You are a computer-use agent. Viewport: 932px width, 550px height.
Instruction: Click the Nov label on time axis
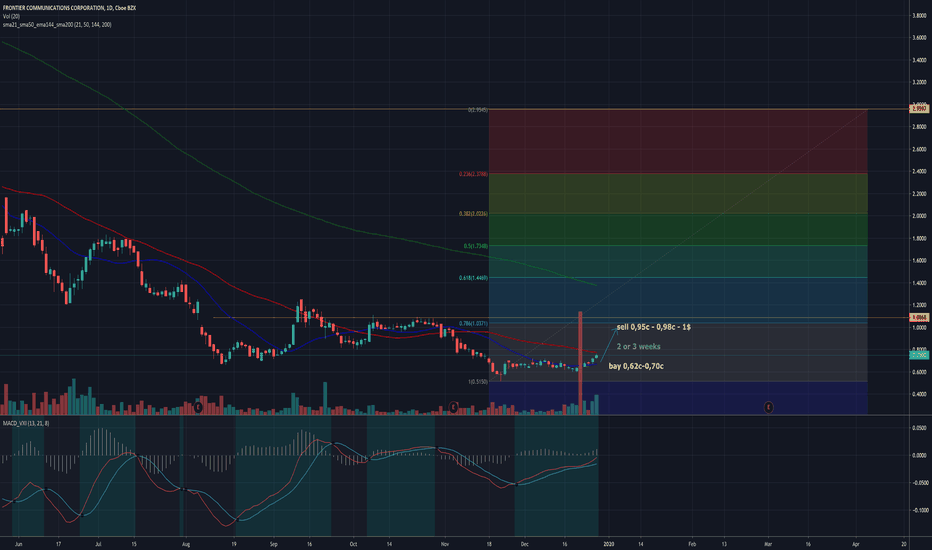pyautogui.click(x=445, y=544)
